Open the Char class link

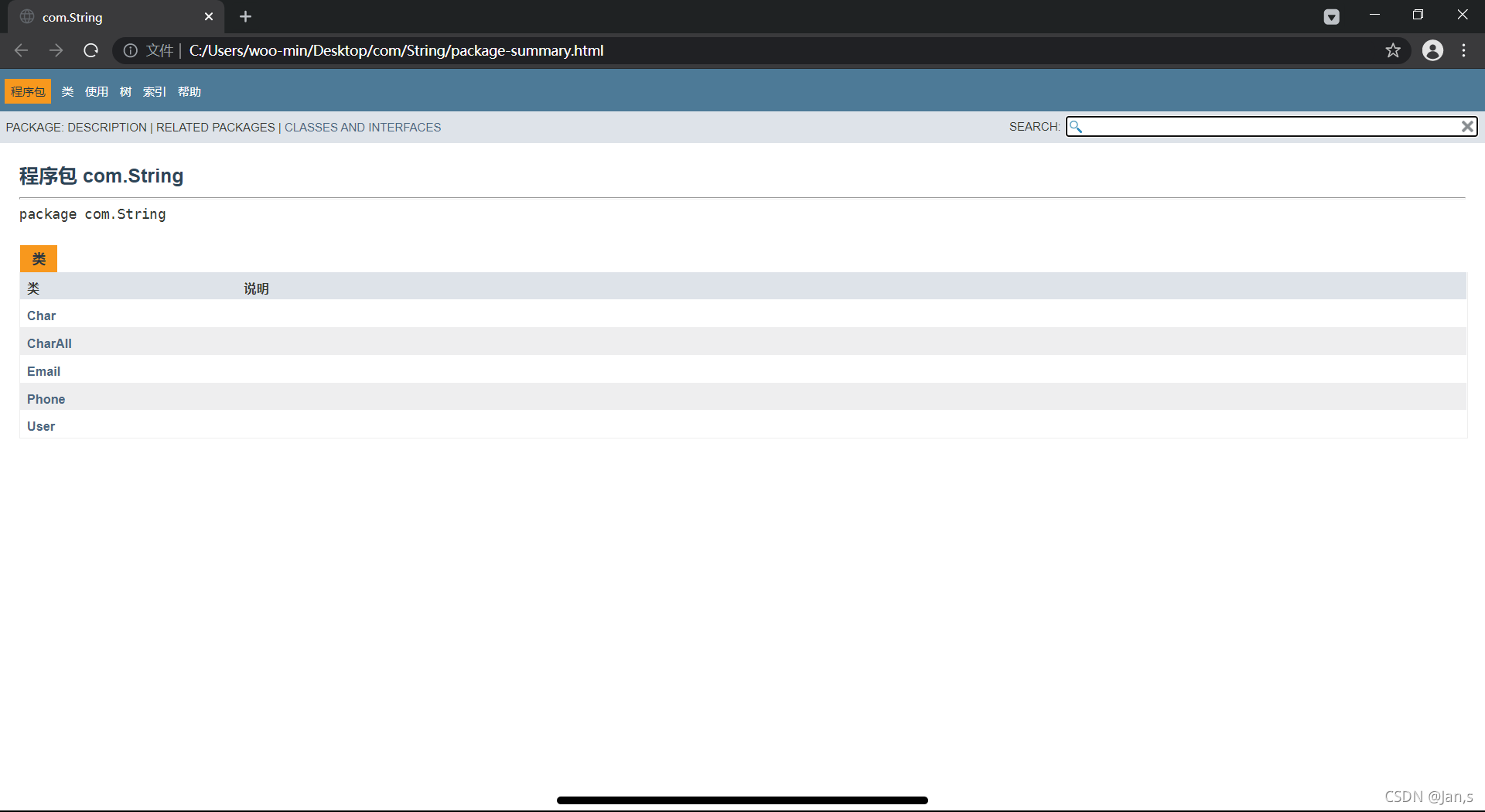(41, 316)
